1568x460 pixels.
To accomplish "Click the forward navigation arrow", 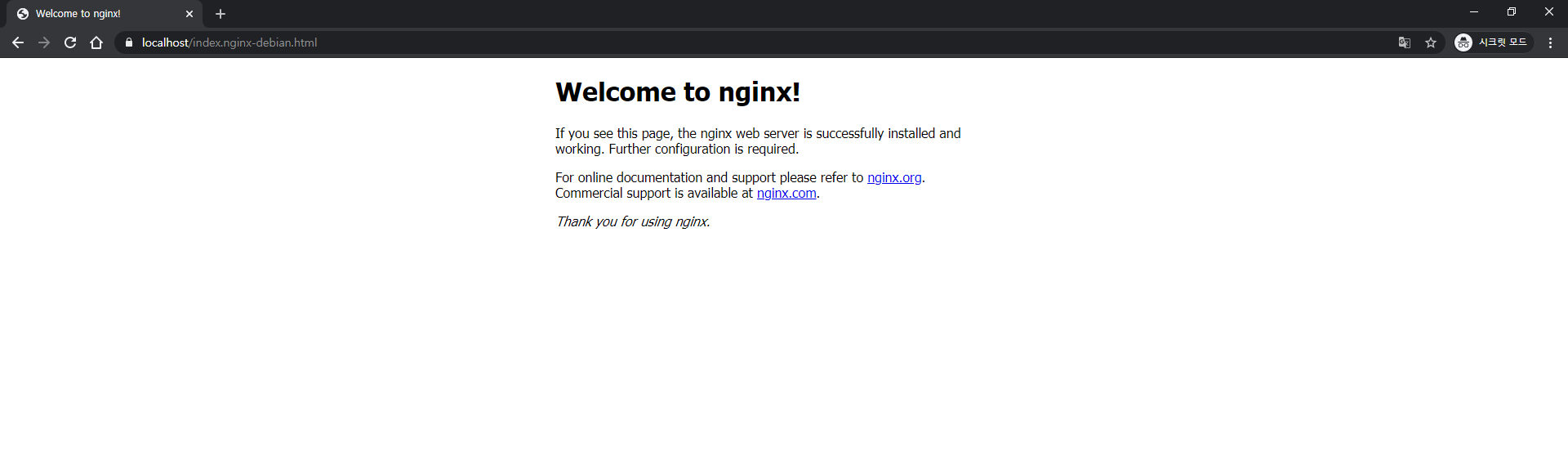I will tap(44, 42).
